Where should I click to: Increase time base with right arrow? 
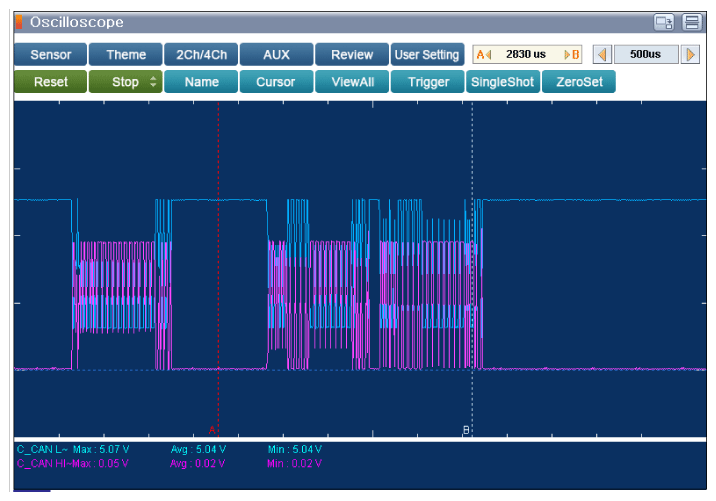point(690,55)
